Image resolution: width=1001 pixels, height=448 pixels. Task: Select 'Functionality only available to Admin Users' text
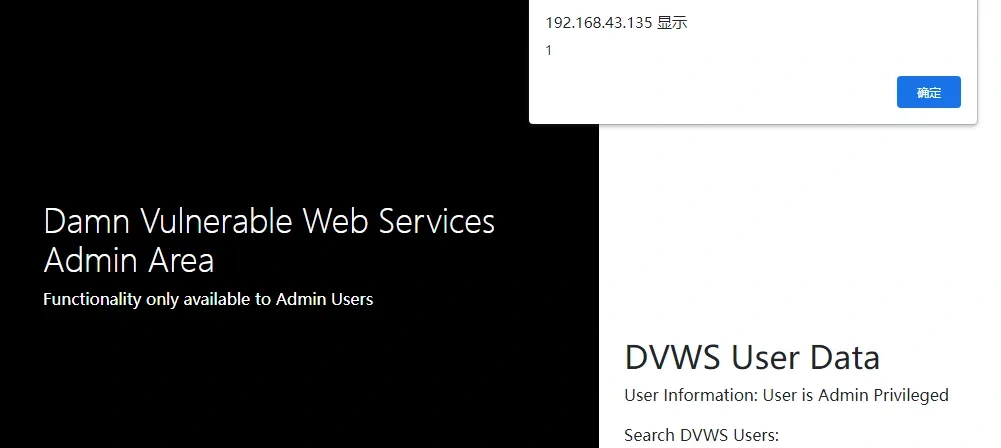coord(208,299)
